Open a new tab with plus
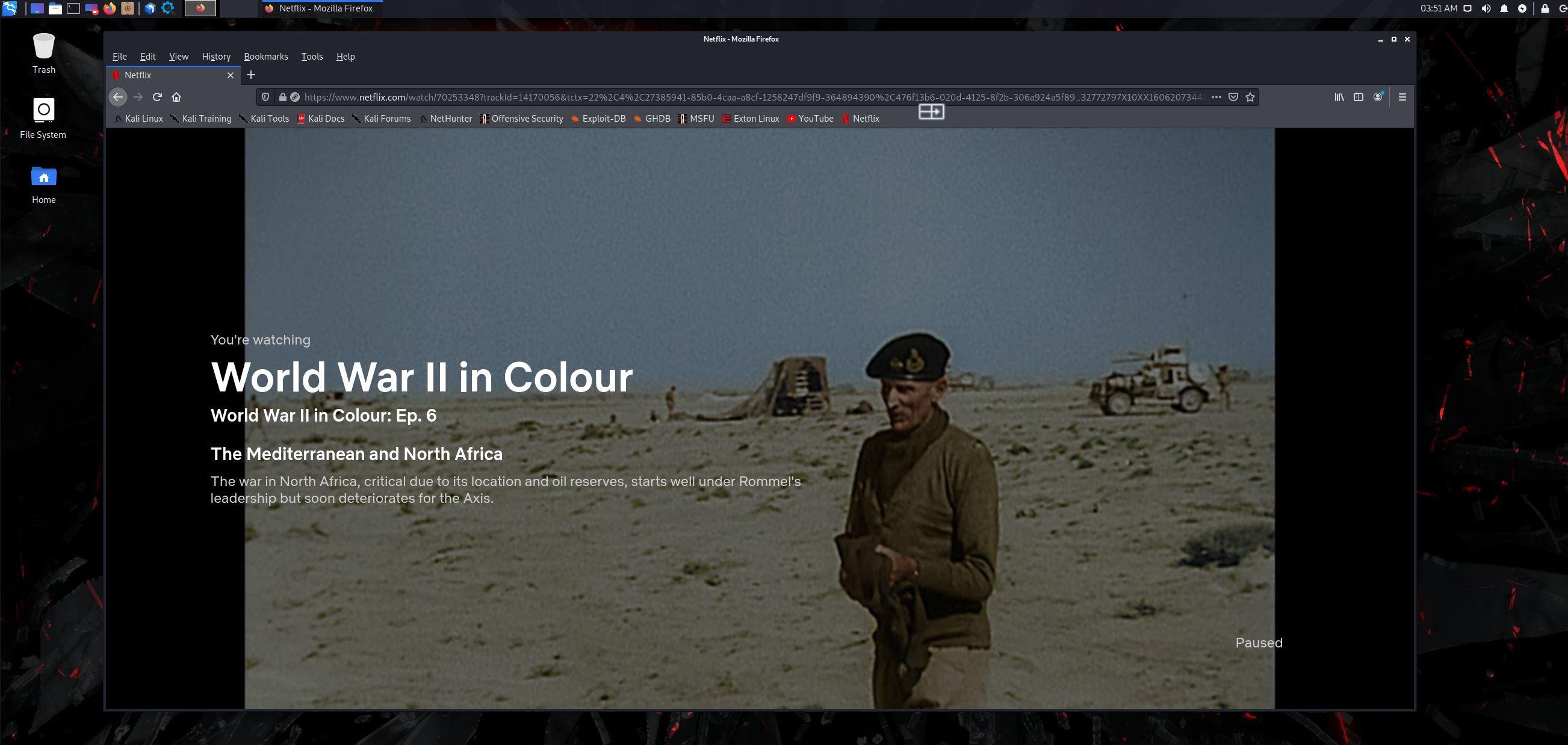Image resolution: width=1568 pixels, height=745 pixels. (251, 75)
